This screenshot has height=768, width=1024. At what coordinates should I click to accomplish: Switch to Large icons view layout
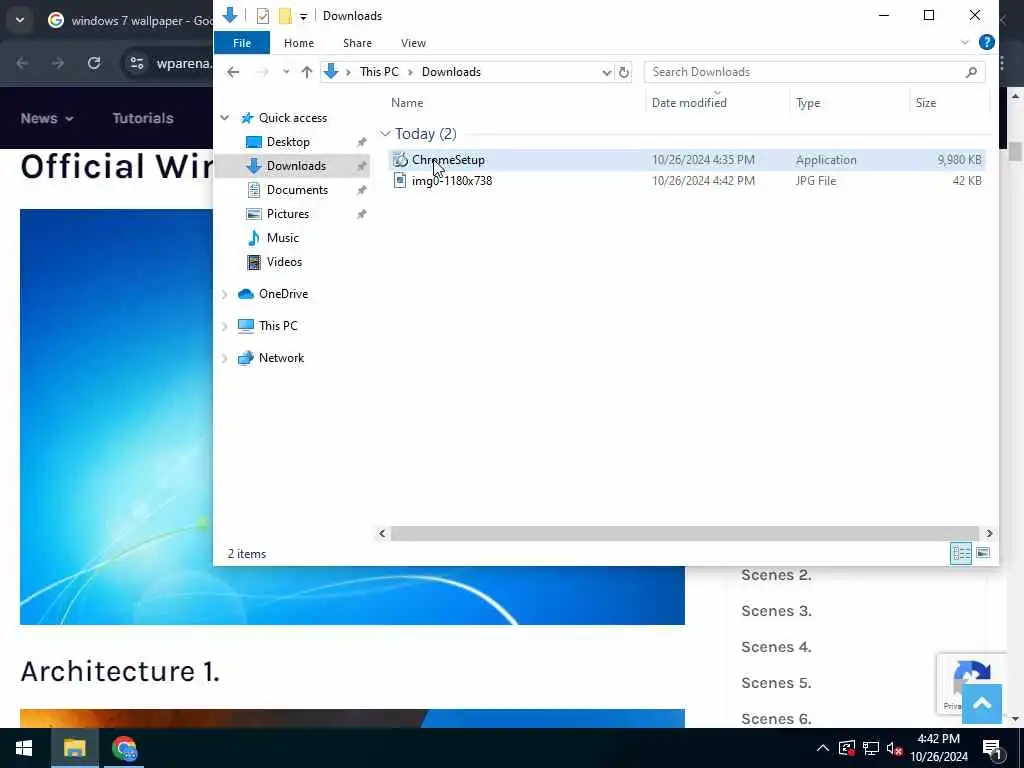coord(983,553)
